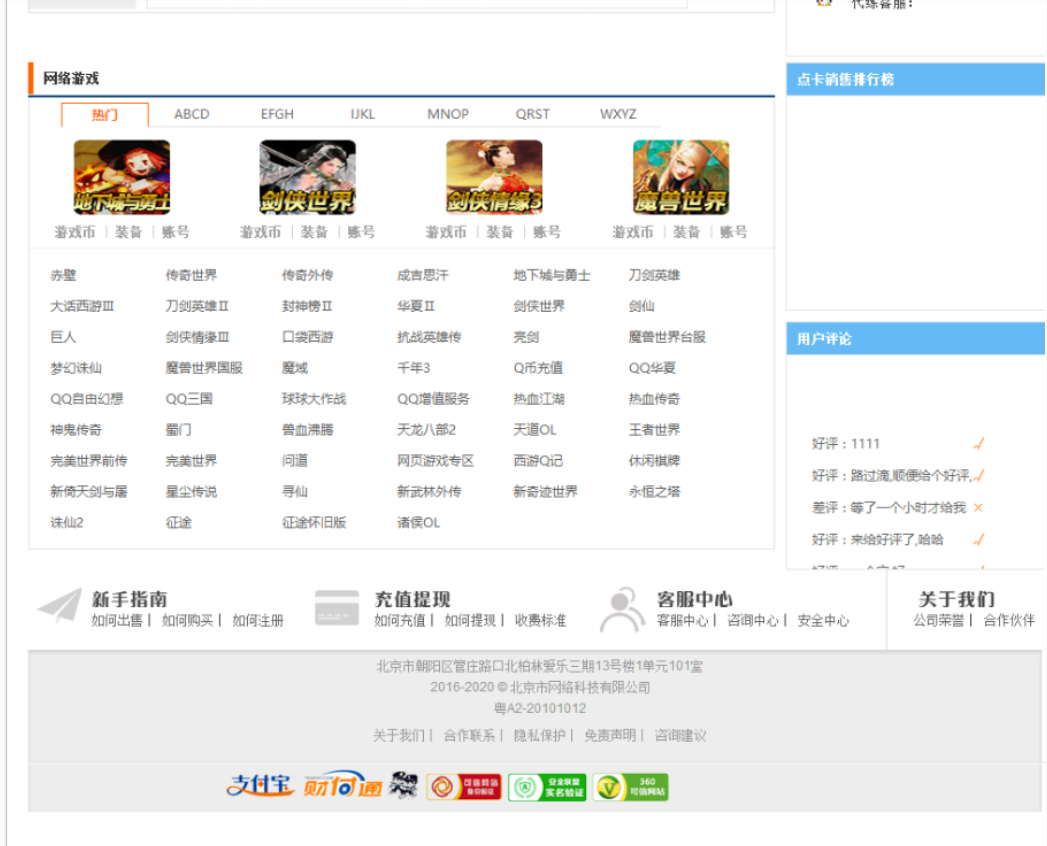Open the 剑侠情缘3 game thumbnail
Viewport: 1047px width, 846px height.
(494, 177)
